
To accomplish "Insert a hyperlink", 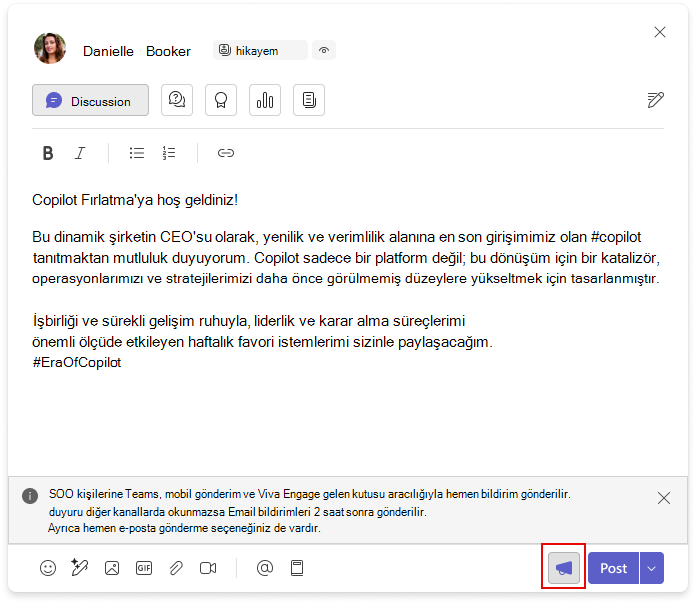I will coord(225,153).
